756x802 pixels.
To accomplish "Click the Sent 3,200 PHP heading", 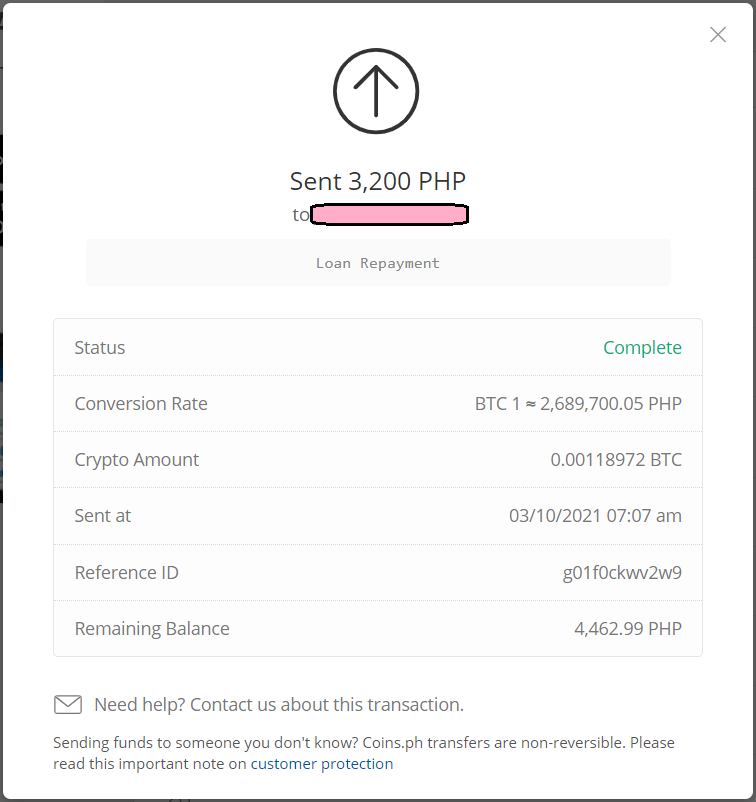I will tap(378, 181).
